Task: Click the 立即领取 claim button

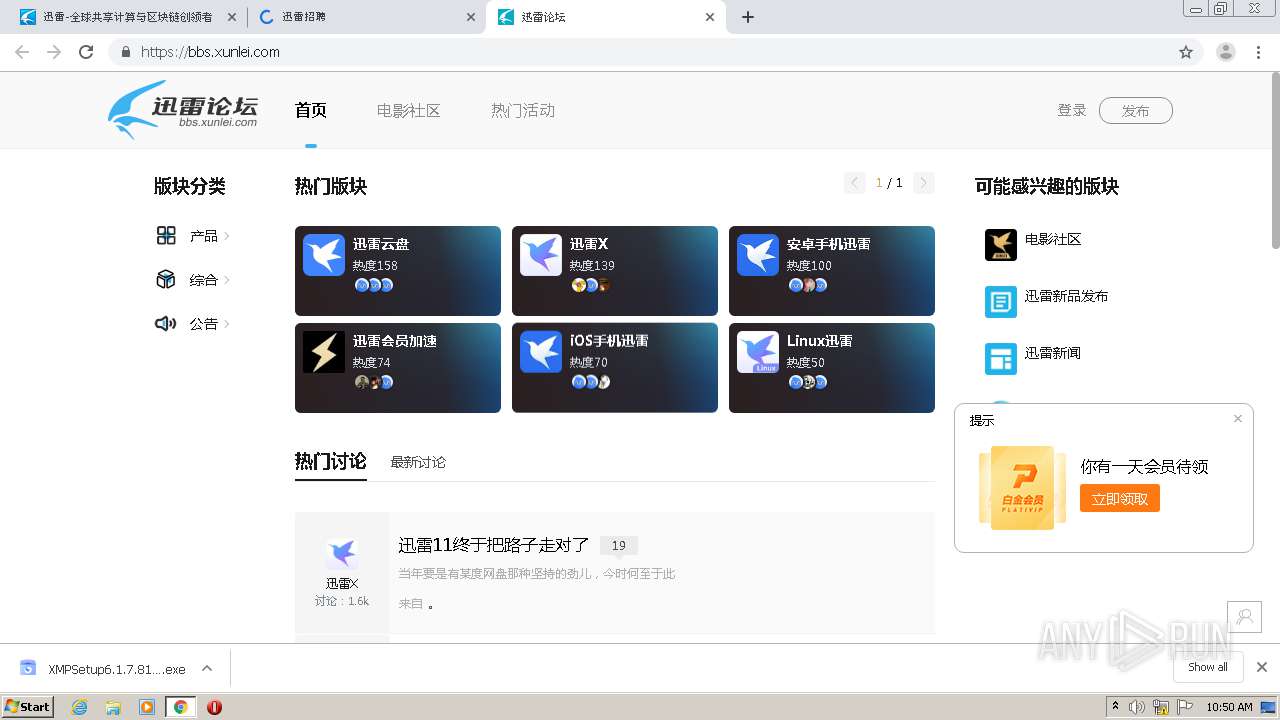Action: pyautogui.click(x=1120, y=498)
